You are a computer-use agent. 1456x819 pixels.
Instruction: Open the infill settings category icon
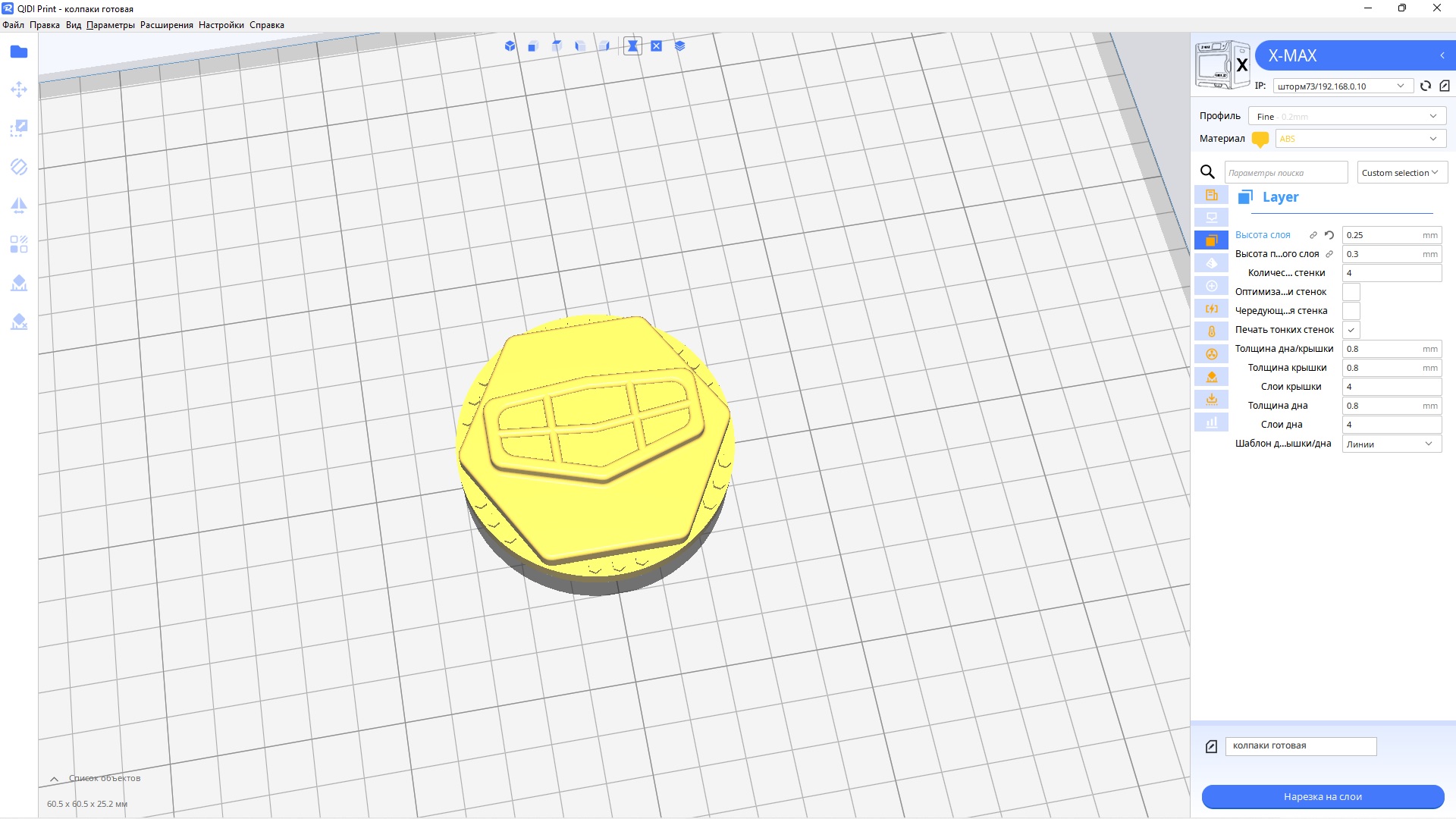[x=1212, y=263]
